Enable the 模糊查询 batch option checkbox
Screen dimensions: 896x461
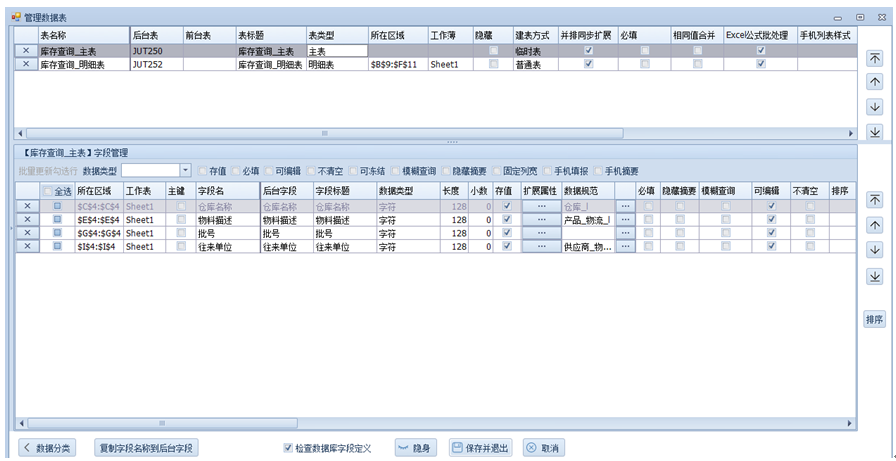tap(396, 171)
